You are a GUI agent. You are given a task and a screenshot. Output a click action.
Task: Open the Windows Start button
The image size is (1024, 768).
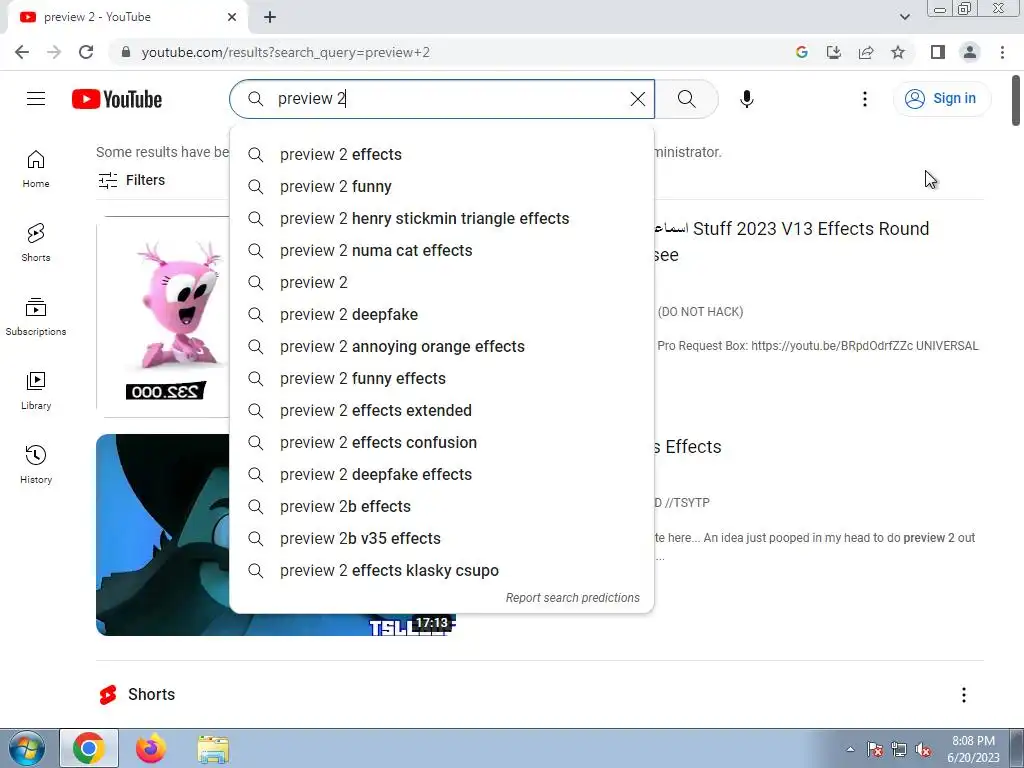coord(27,748)
